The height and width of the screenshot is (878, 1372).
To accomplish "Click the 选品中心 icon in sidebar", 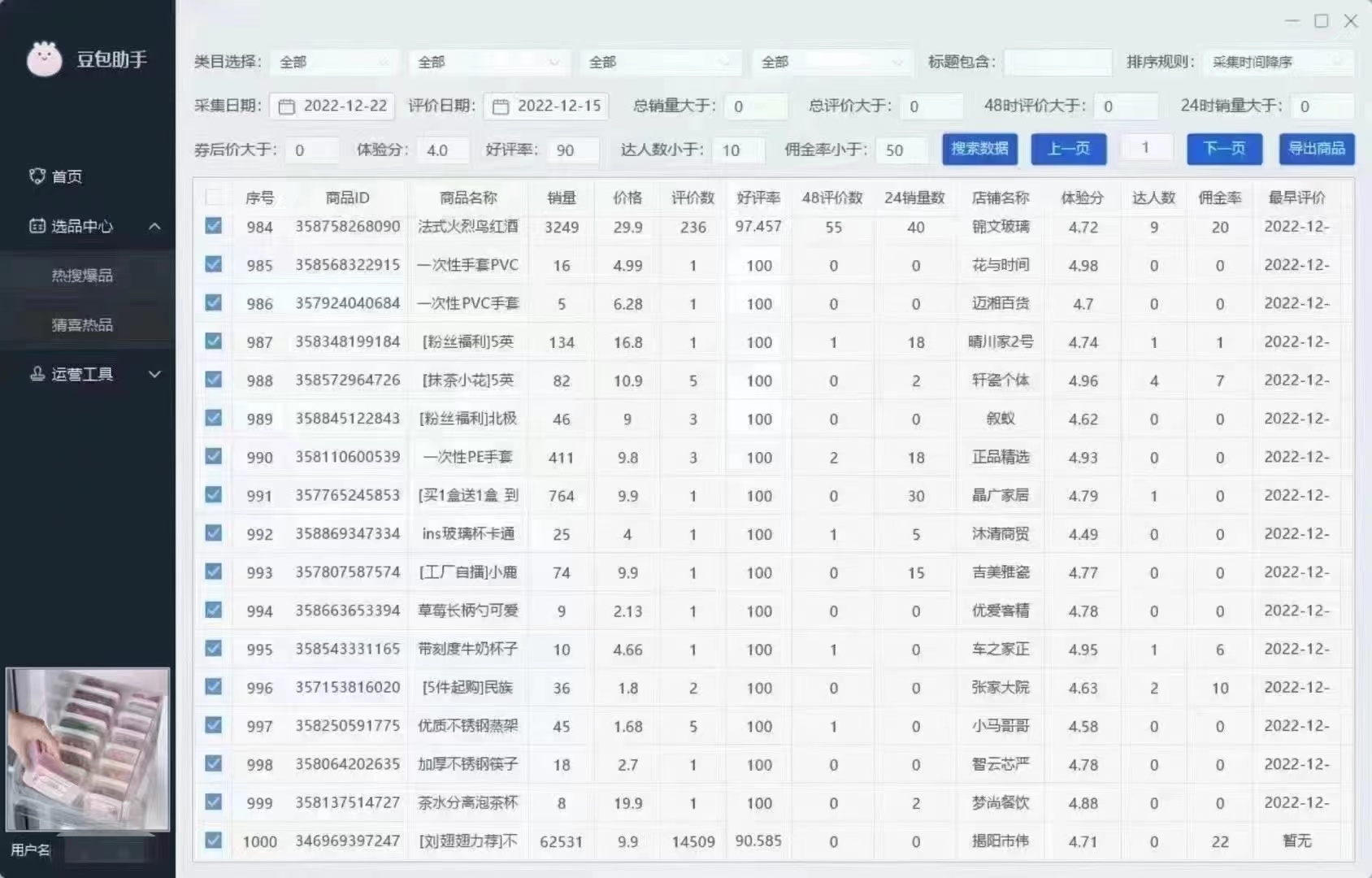I will pyautogui.click(x=37, y=226).
